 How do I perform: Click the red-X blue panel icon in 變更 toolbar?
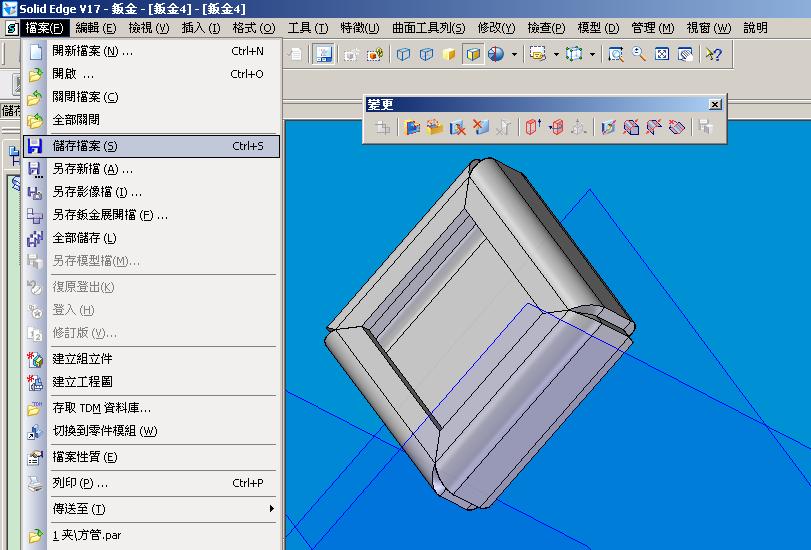tap(480, 127)
